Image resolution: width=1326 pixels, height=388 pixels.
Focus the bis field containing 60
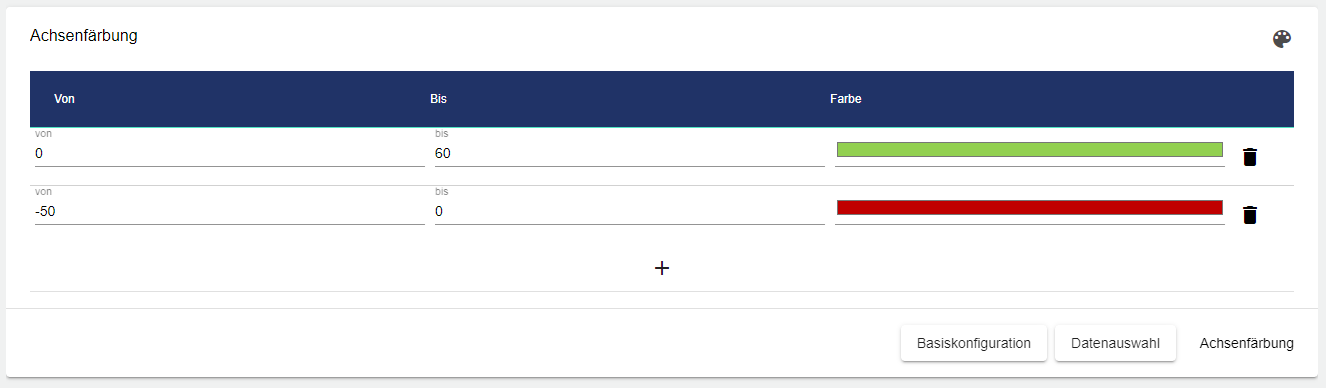pyautogui.click(x=629, y=154)
